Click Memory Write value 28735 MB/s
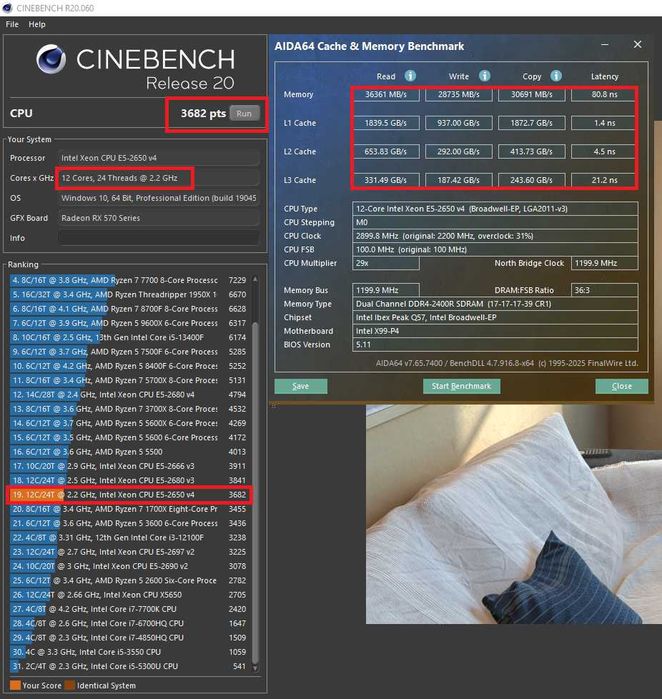Image resolution: width=662 pixels, height=699 pixels. tap(459, 95)
